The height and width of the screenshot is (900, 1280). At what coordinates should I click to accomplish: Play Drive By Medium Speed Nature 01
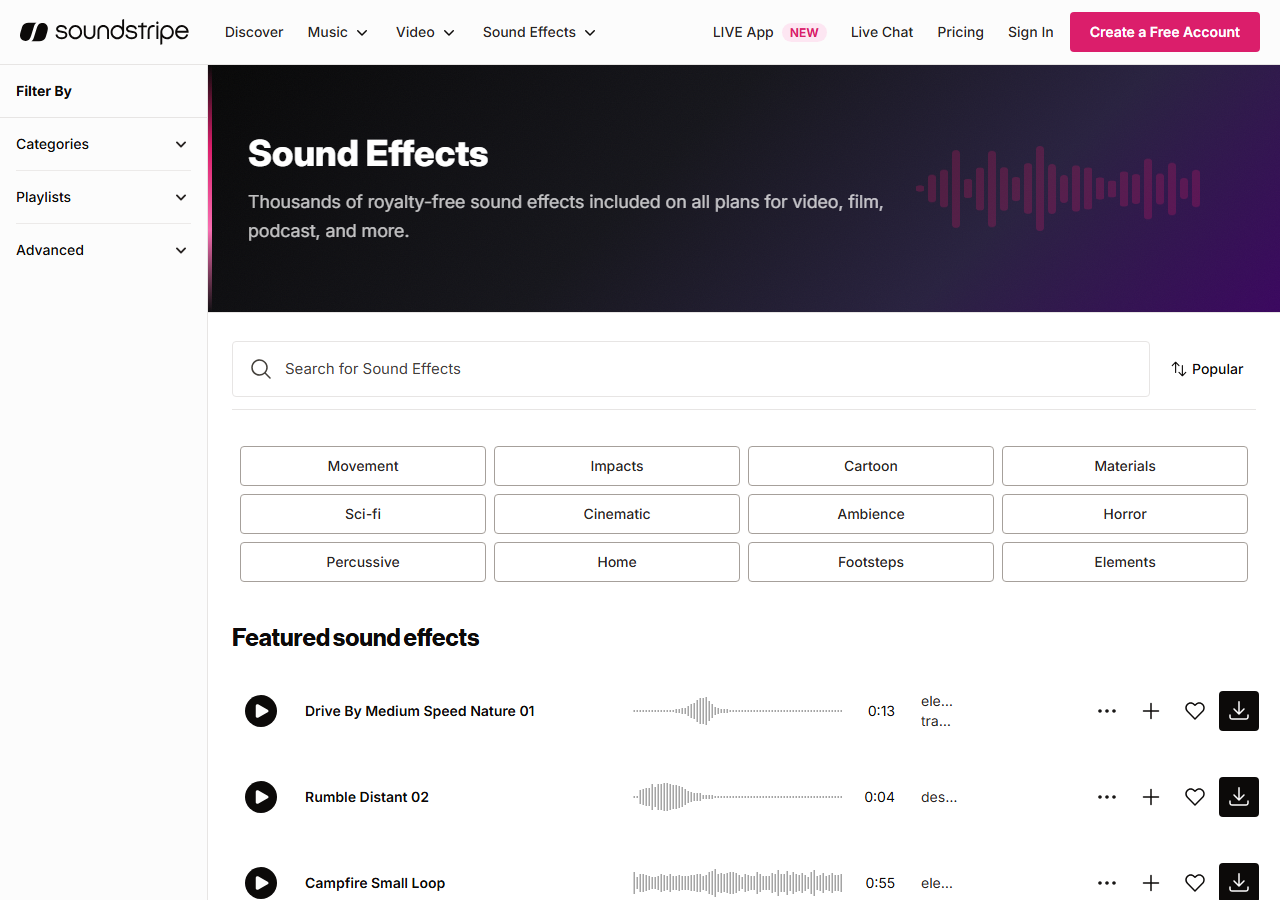point(261,711)
